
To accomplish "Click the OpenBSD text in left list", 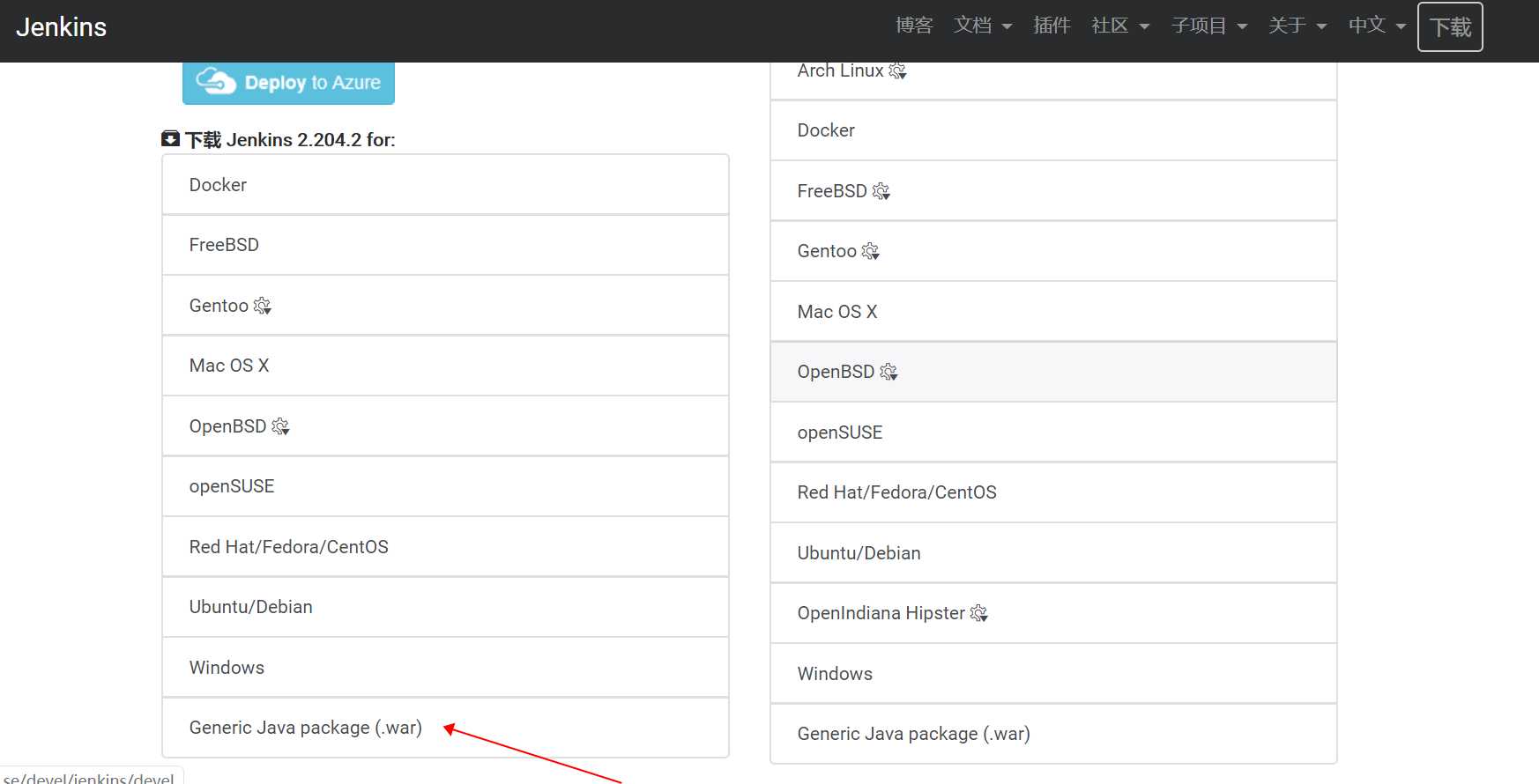I will point(227,426).
